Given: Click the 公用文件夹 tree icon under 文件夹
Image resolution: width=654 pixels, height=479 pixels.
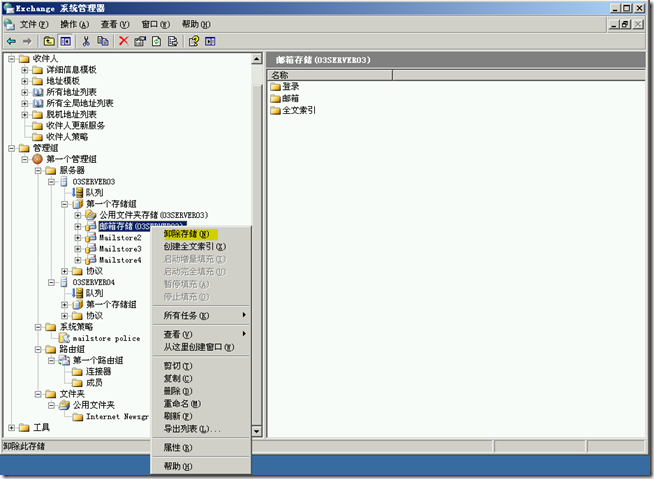Looking at the screenshot, I should click(64, 405).
